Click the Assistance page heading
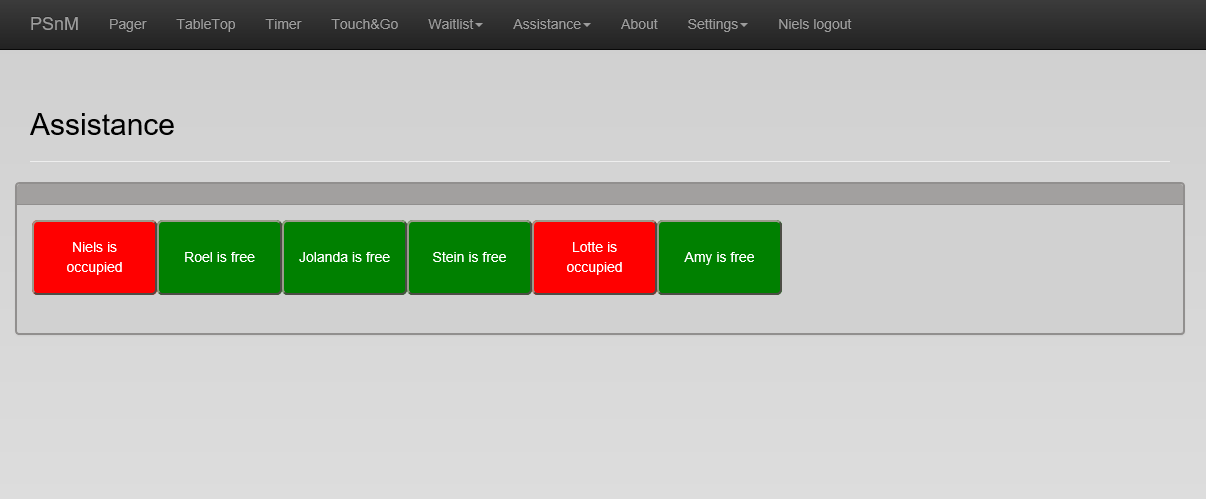1206x499 pixels. pyautogui.click(x=102, y=125)
